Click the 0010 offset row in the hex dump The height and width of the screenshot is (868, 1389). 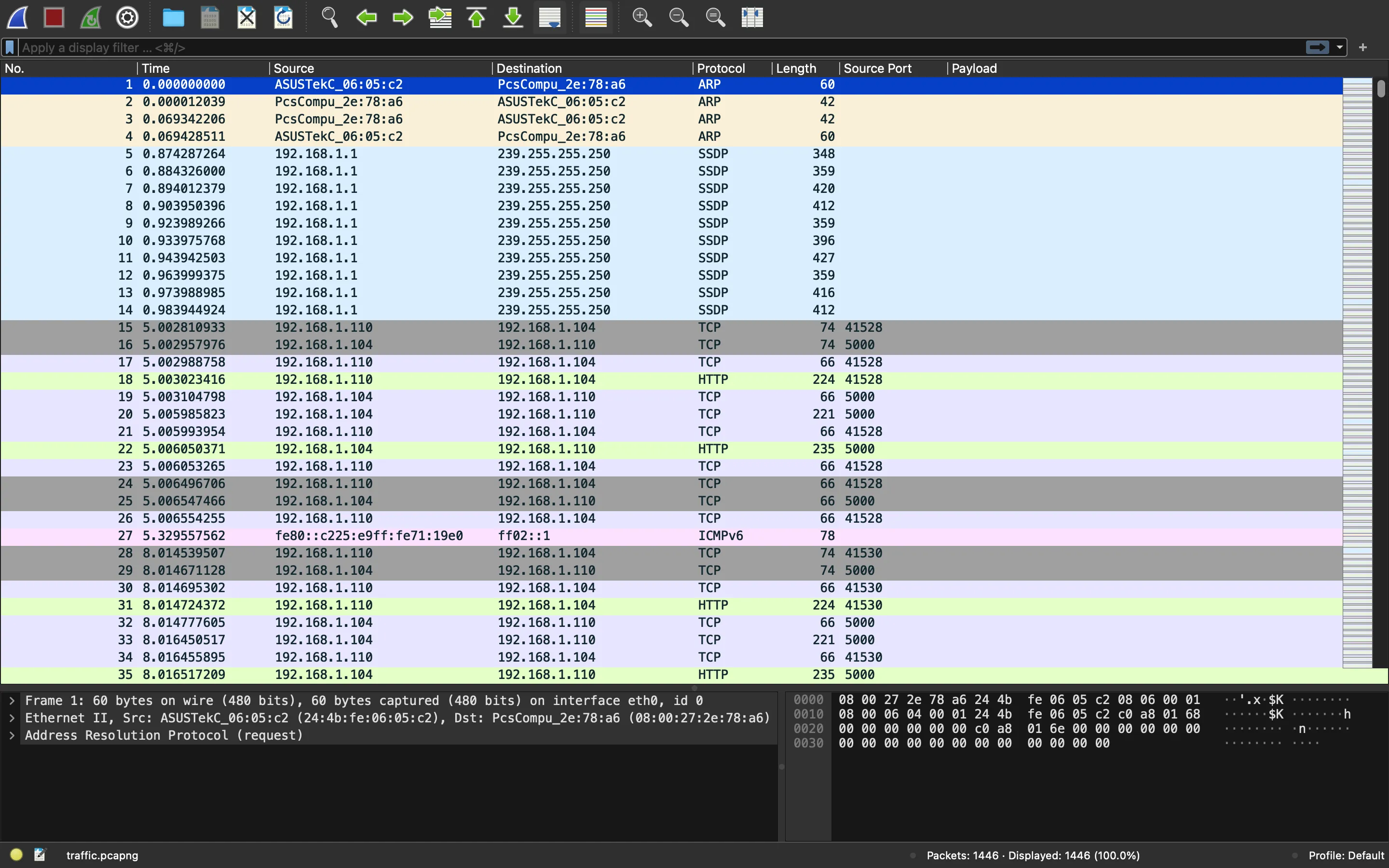(808, 714)
